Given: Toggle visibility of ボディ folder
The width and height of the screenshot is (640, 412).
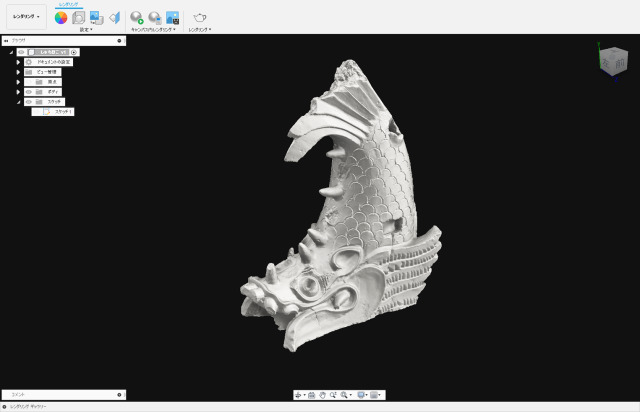Looking at the screenshot, I should coord(28,92).
